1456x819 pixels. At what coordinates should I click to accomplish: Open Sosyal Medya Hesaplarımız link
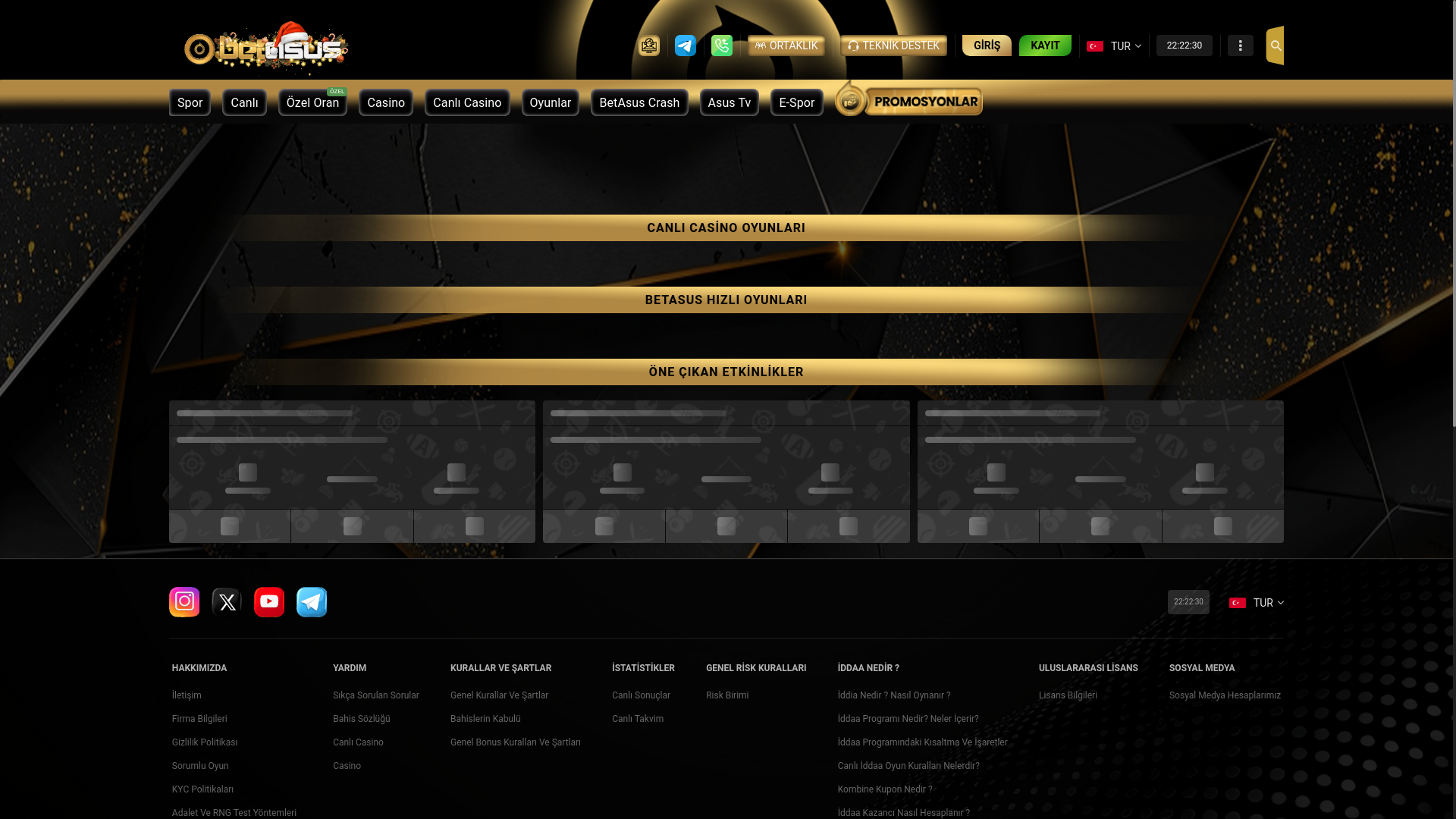[x=1225, y=695]
